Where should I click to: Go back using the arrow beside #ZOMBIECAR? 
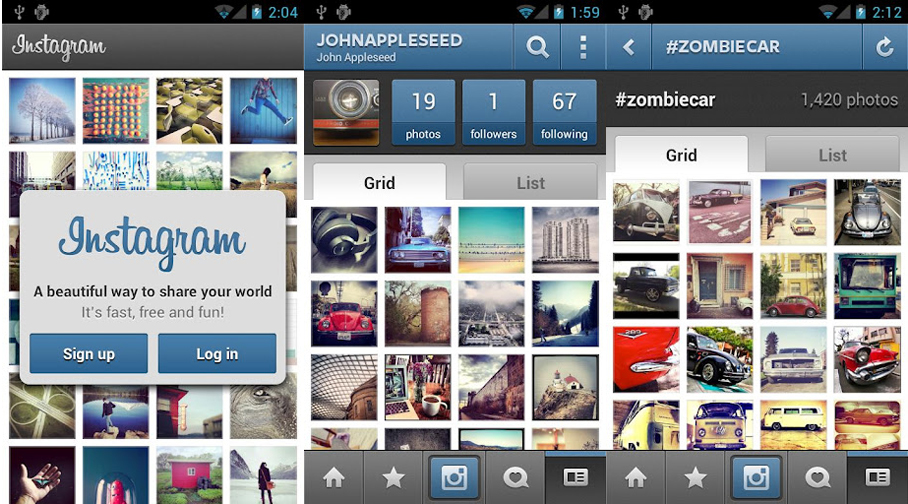pyautogui.click(x=628, y=47)
